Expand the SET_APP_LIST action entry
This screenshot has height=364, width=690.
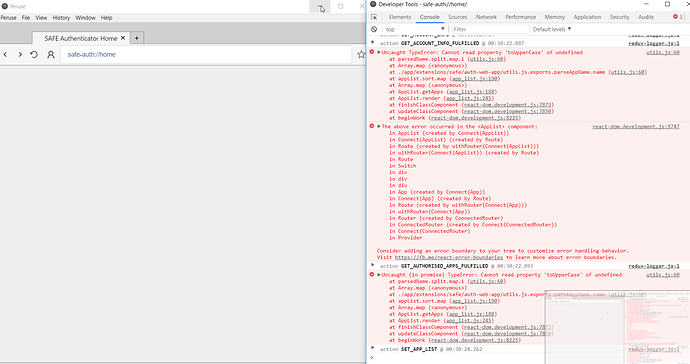[x=373, y=348]
